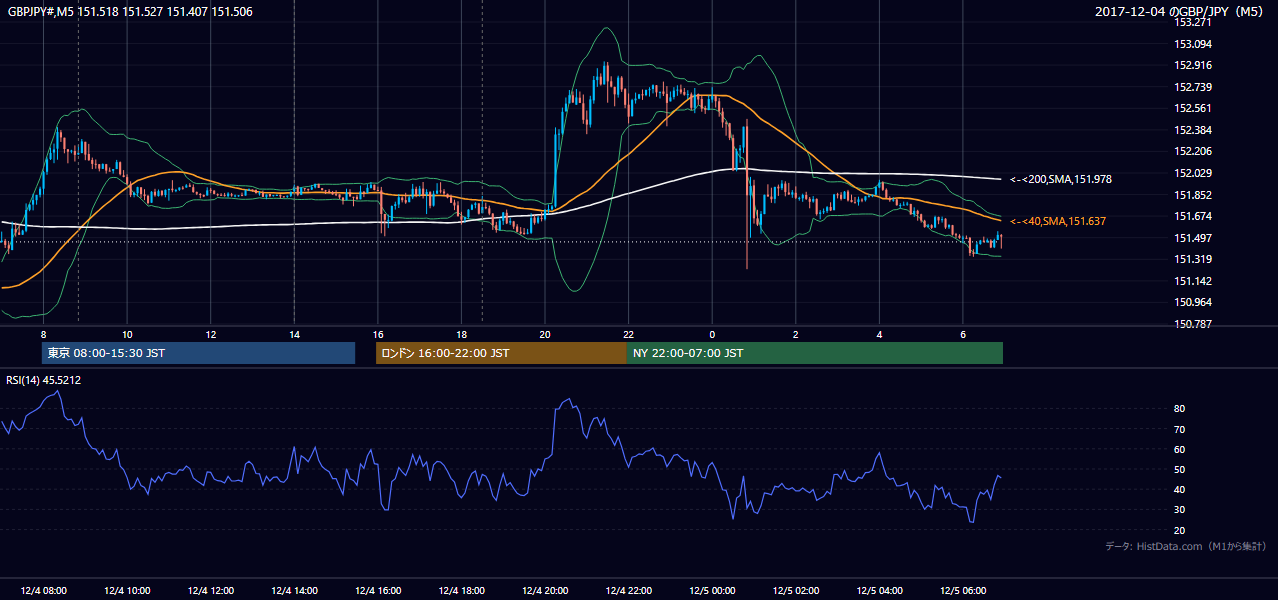Click the RSI scale value 50

click(x=1180, y=469)
